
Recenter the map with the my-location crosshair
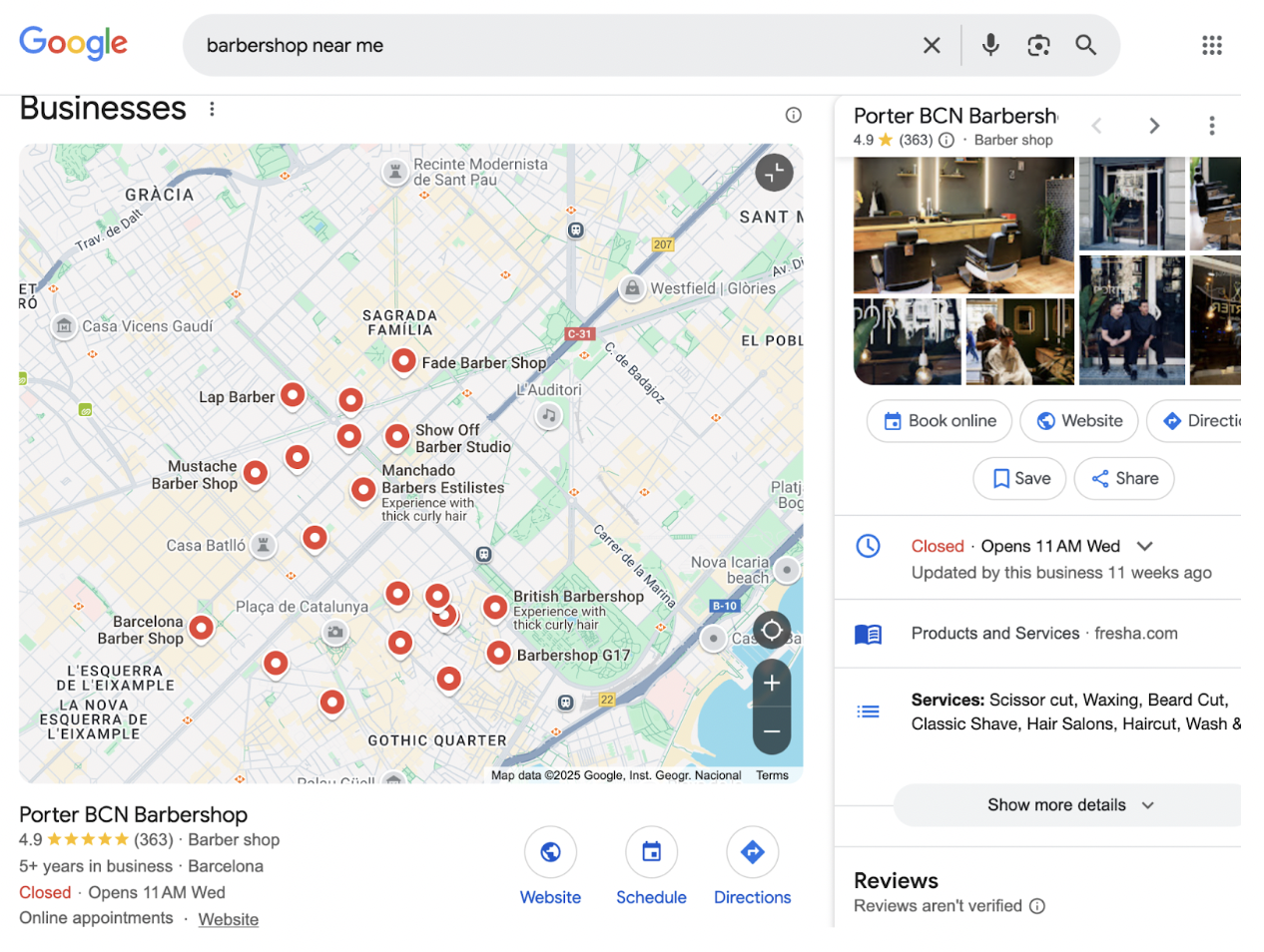772,630
